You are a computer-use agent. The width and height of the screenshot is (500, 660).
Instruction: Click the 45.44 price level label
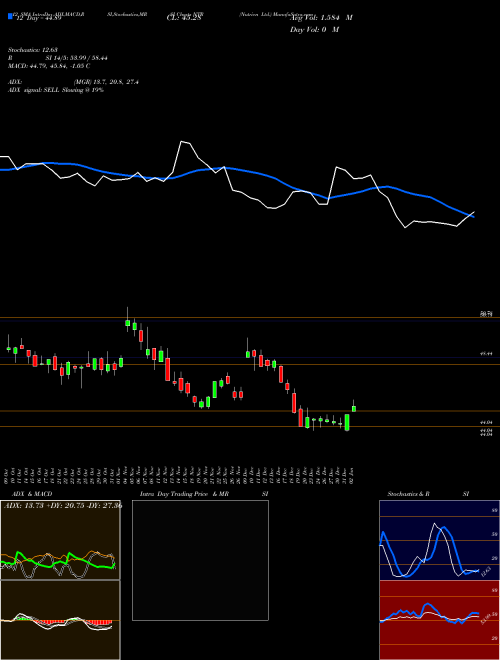click(x=487, y=354)
